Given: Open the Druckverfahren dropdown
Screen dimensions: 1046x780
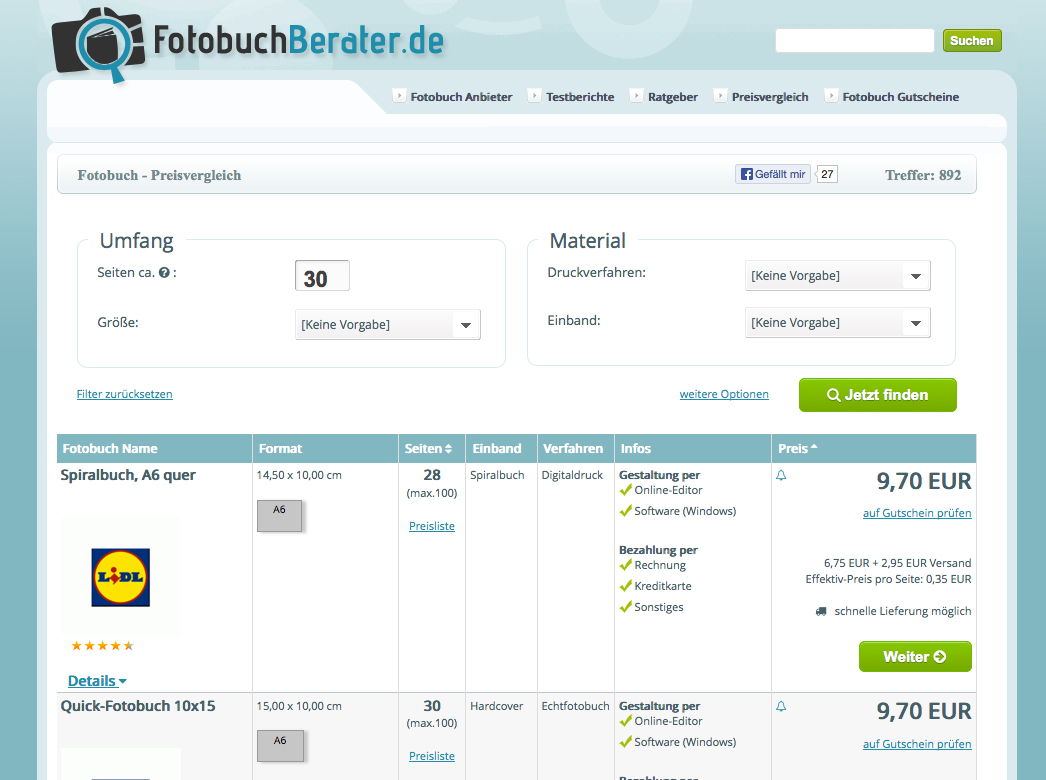Looking at the screenshot, I should (837, 276).
